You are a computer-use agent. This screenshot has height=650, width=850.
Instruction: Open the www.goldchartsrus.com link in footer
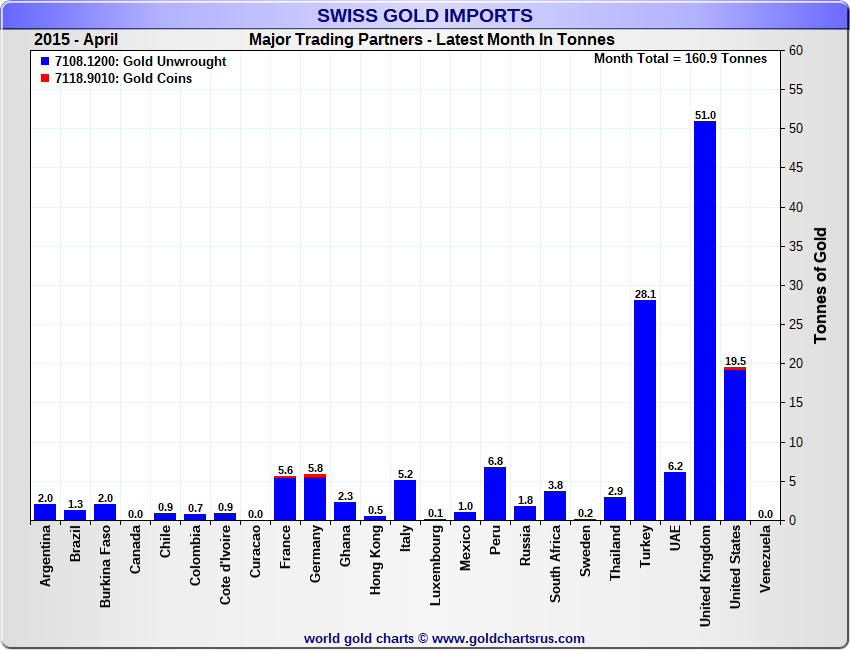click(508, 638)
